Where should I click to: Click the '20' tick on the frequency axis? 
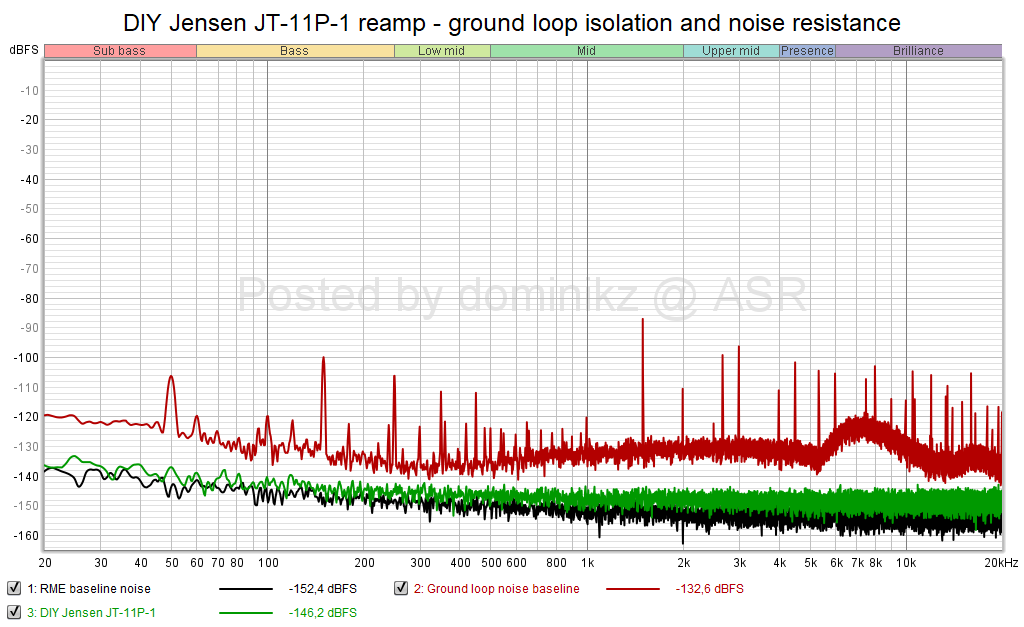(x=45, y=563)
